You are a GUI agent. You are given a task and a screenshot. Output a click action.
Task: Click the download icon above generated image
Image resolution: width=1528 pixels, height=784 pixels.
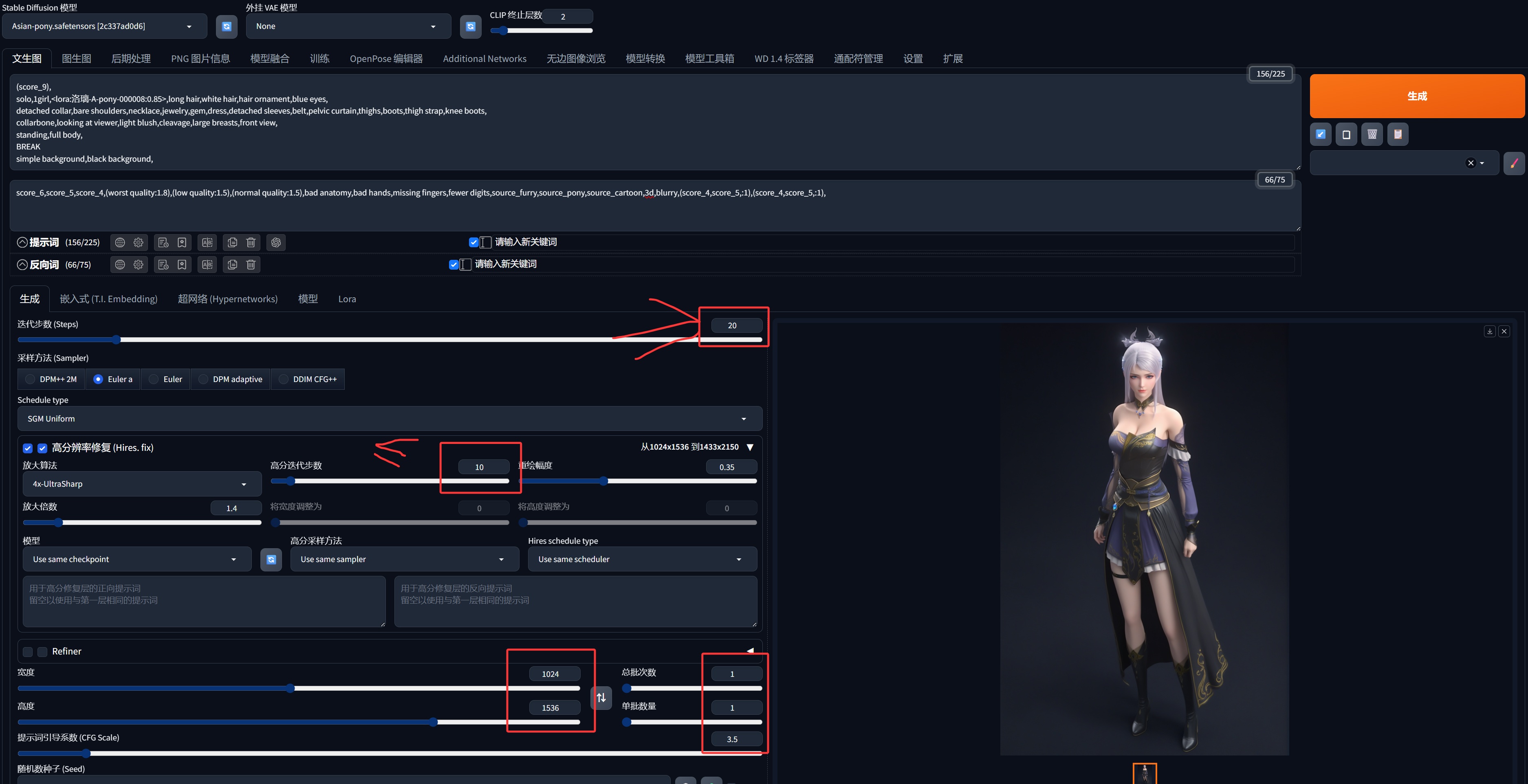pyautogui.click(x=1489, y=332)
